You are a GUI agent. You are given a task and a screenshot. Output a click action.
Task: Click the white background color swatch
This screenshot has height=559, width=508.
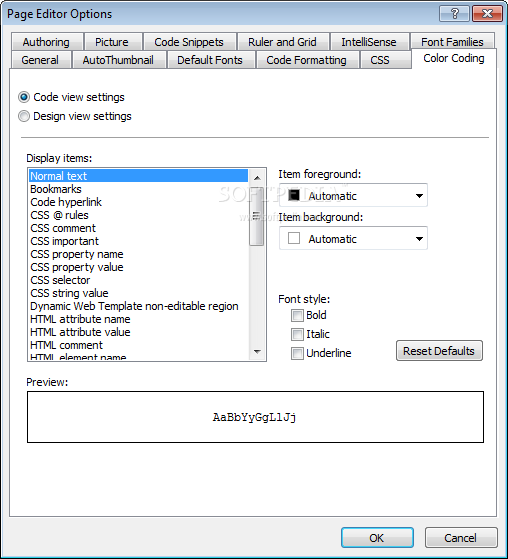pyautogui.click(x=294, y=238)
